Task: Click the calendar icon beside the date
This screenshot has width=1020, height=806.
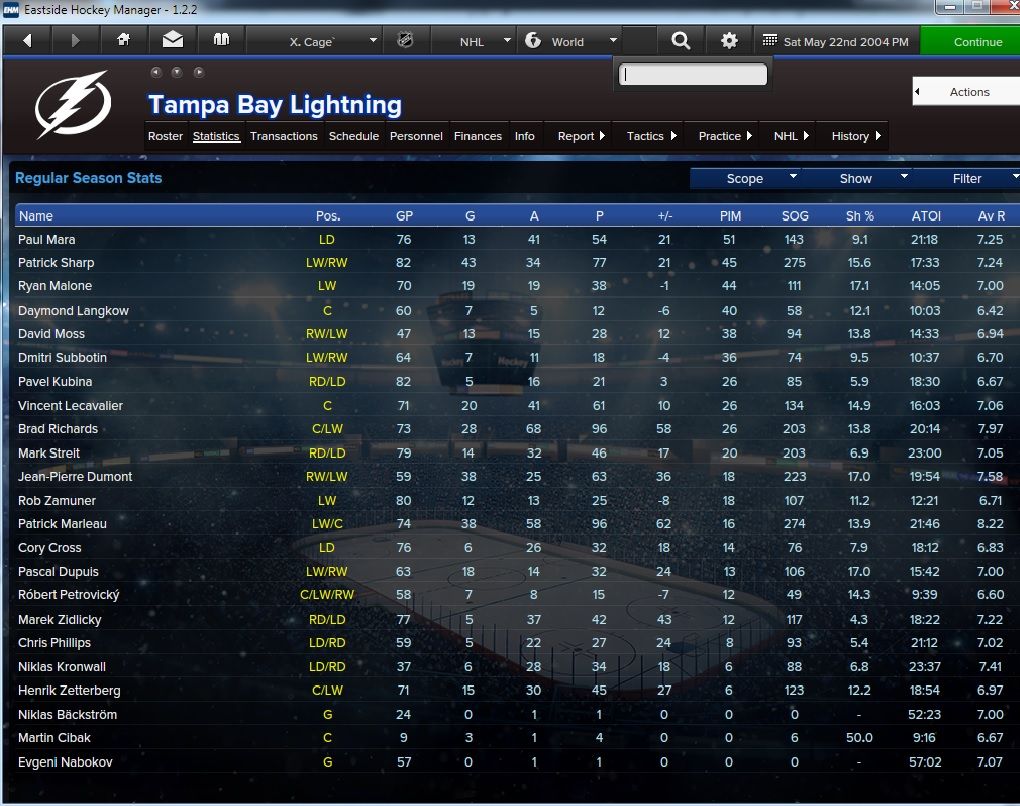Action: click(770, 40)
